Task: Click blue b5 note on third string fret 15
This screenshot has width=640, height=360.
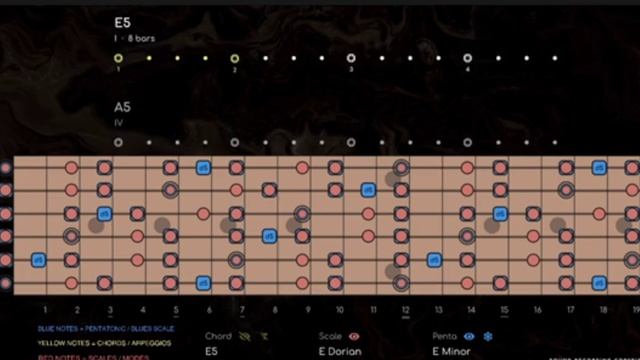Action: (500, 214)
